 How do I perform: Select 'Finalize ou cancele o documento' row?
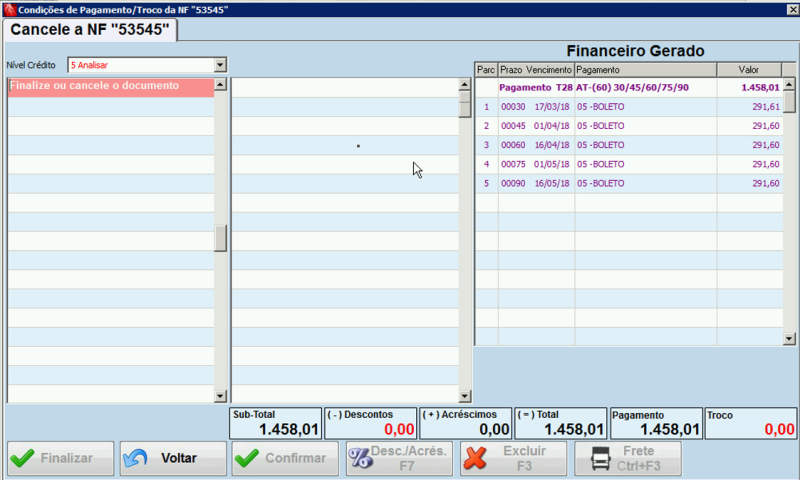(111, 87)
